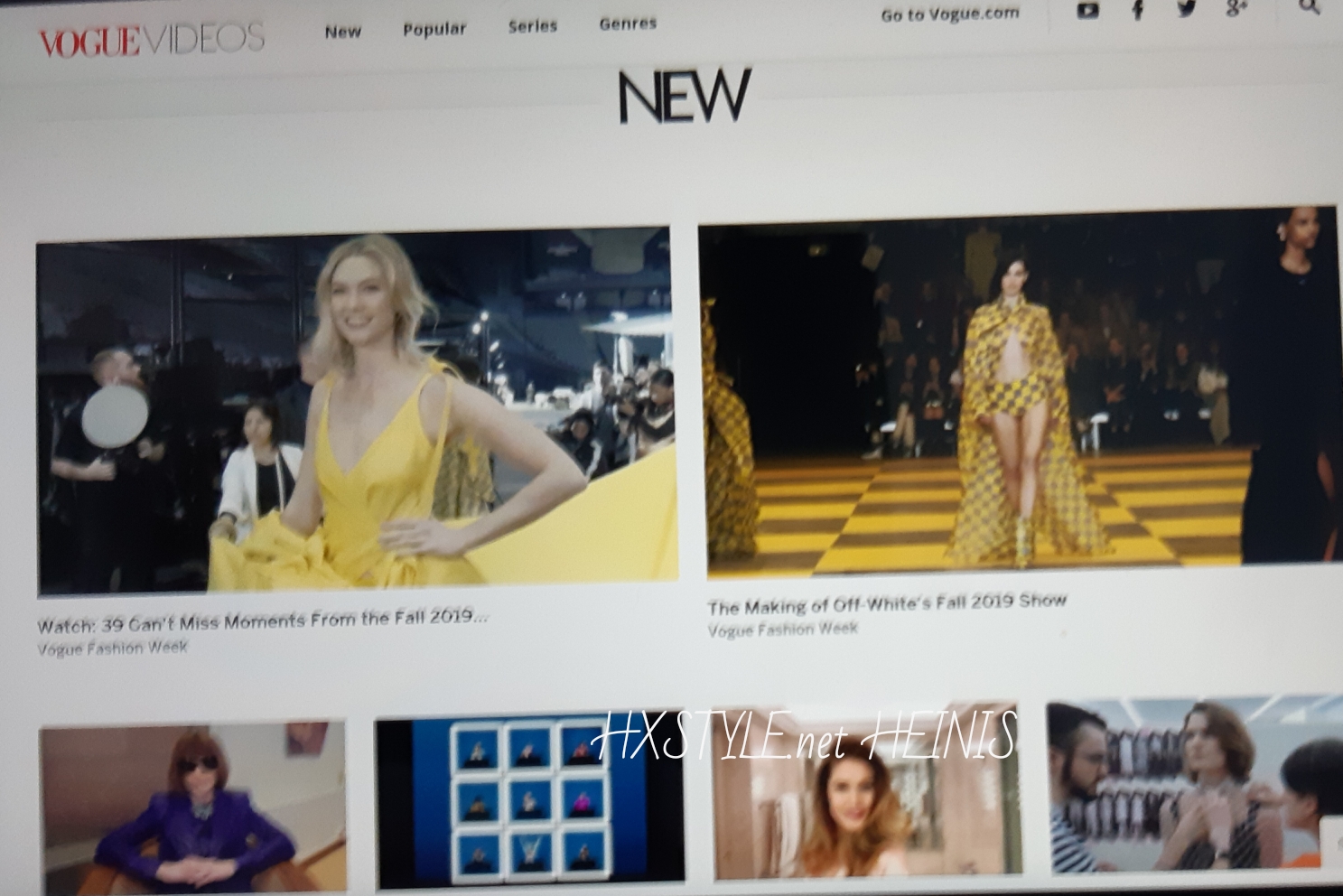Open Vogue Fashion Week link under Off-White video

[782, 630]
